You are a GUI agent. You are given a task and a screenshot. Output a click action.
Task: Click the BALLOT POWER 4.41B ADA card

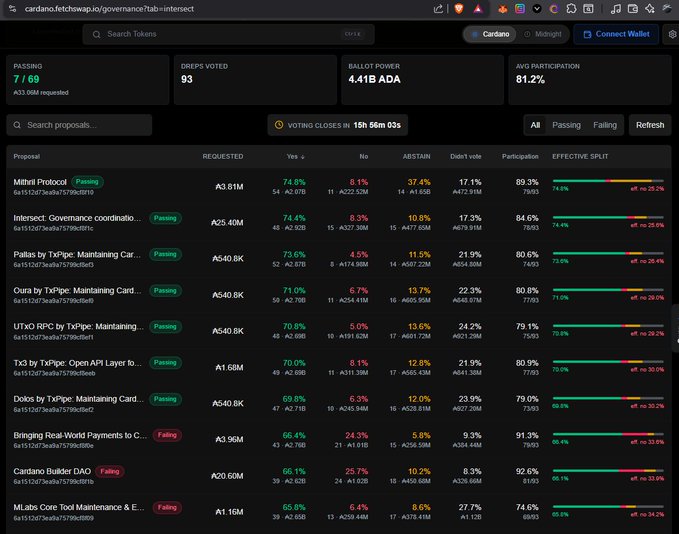tap(423, 79)
